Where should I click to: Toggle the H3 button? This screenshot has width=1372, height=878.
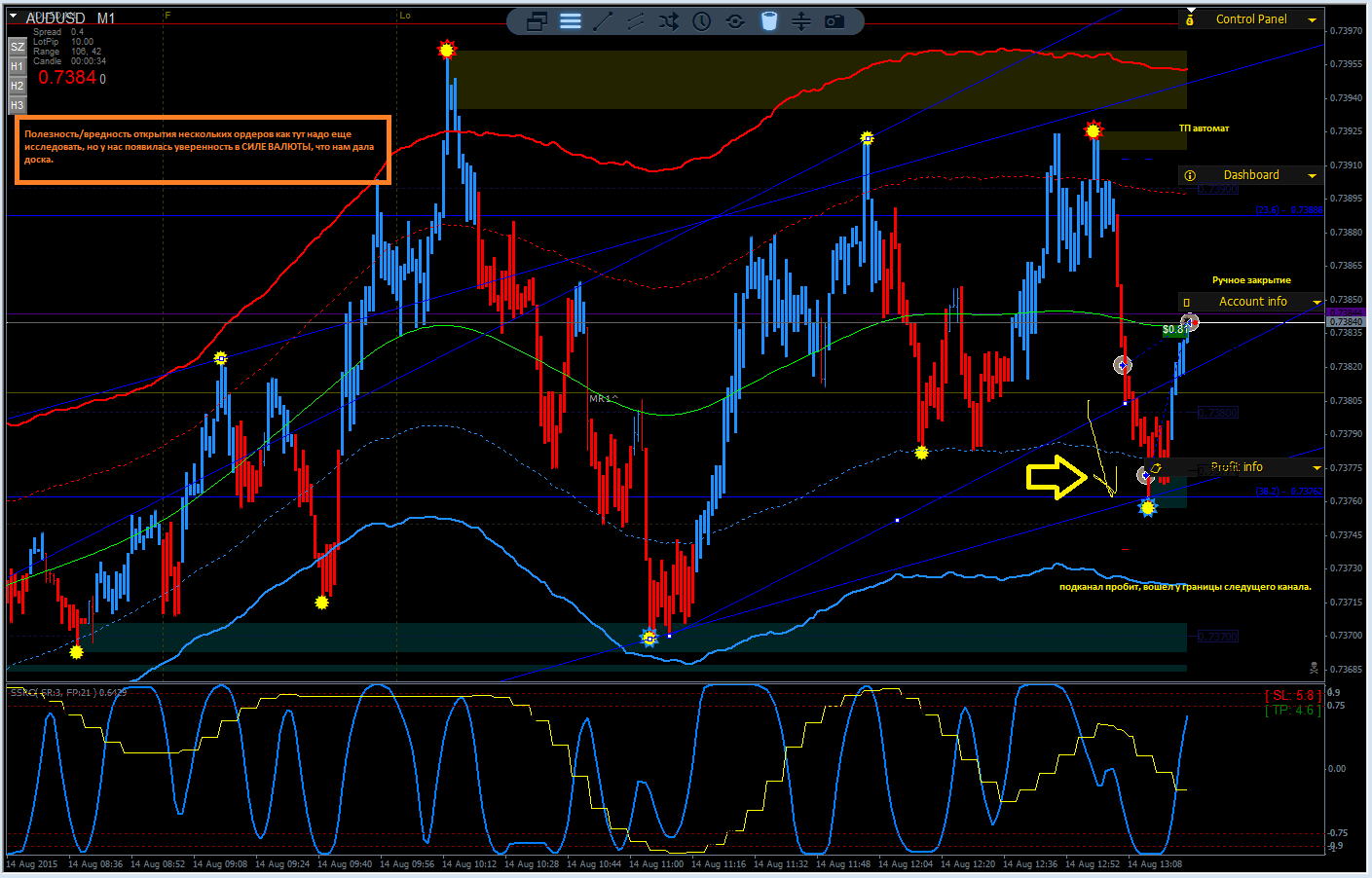[x=17, y=105]
